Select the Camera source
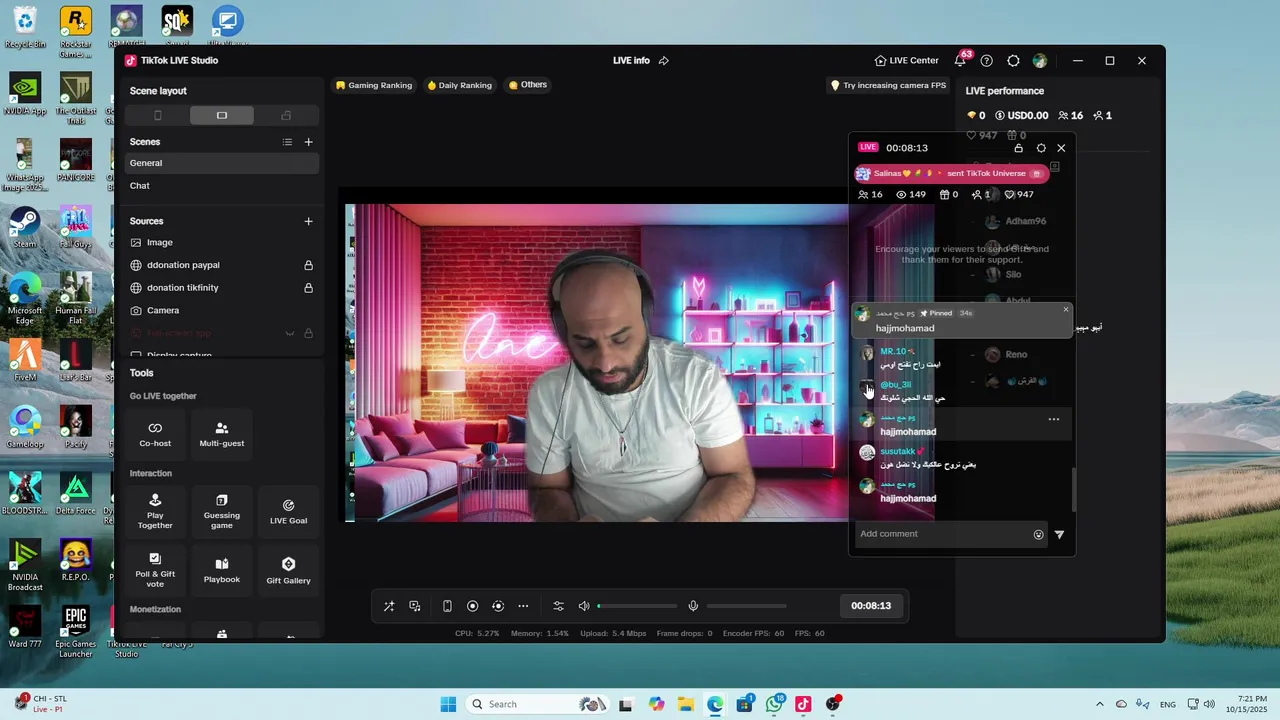The width and height of the screenshot is (1280, 720). (222, 310)
